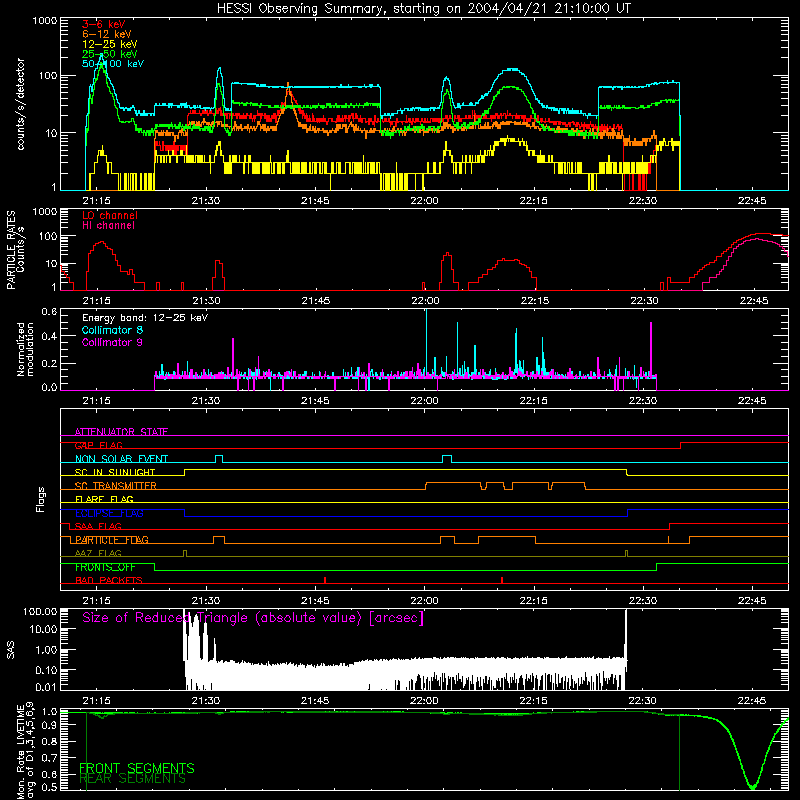Click the ATTENUATOR STATE flag label
This screenshot has width=800, height=800.
(x=121, y=432)
